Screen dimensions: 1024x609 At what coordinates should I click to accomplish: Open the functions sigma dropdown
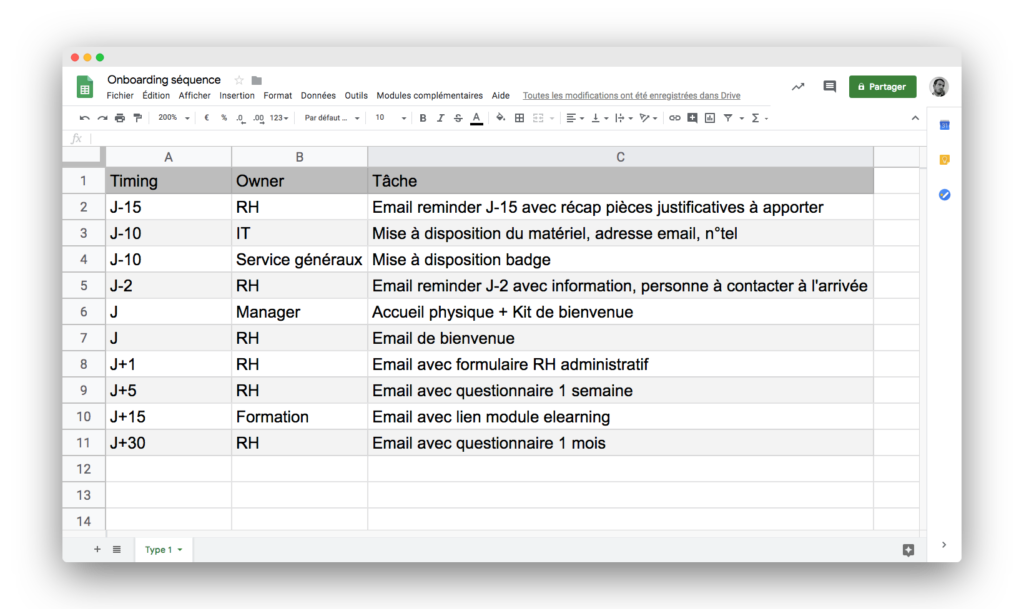pos(759,118)
